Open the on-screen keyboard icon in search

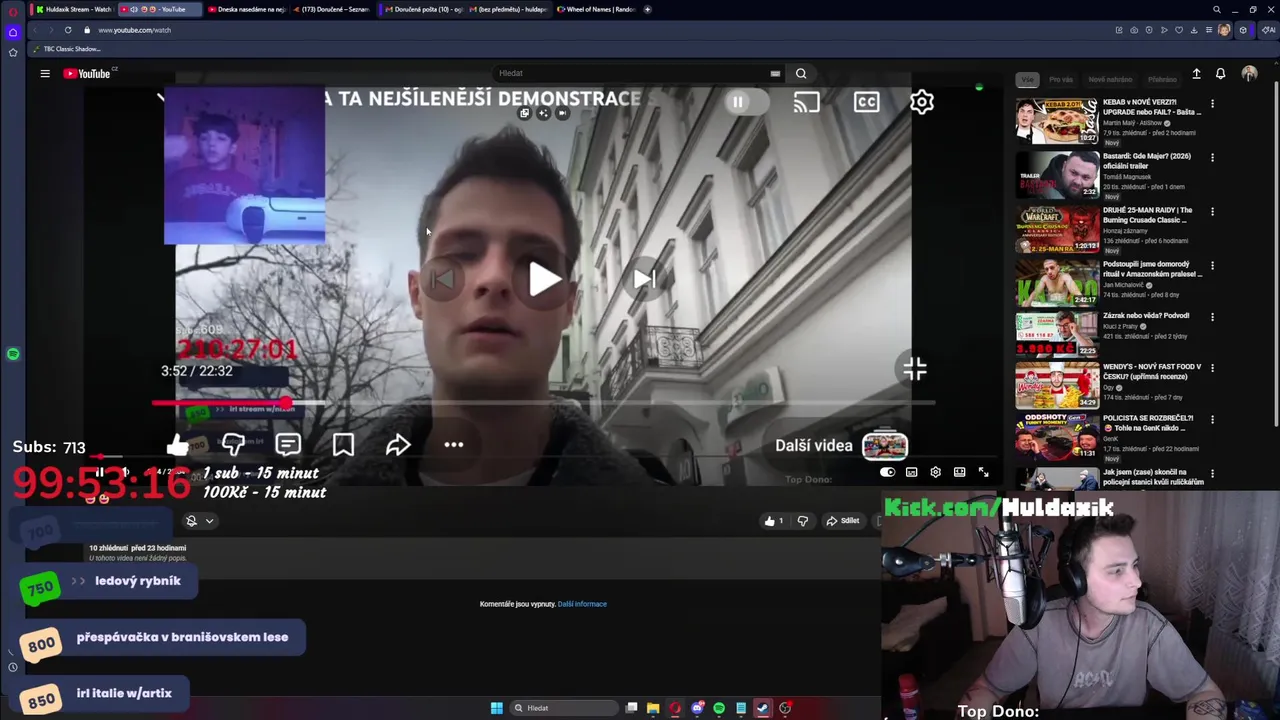tap(775, 73)
